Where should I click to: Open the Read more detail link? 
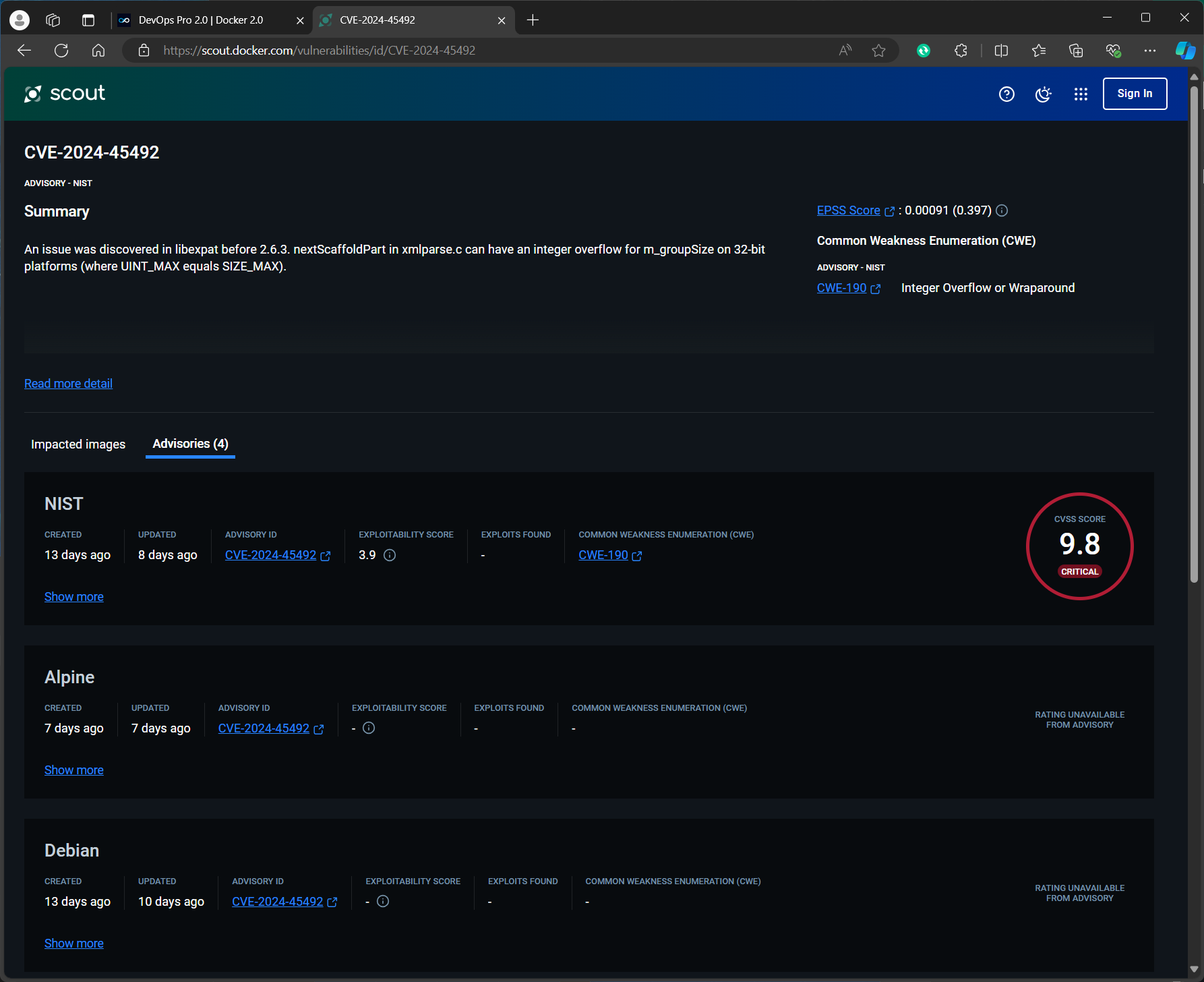click(68, 384)
